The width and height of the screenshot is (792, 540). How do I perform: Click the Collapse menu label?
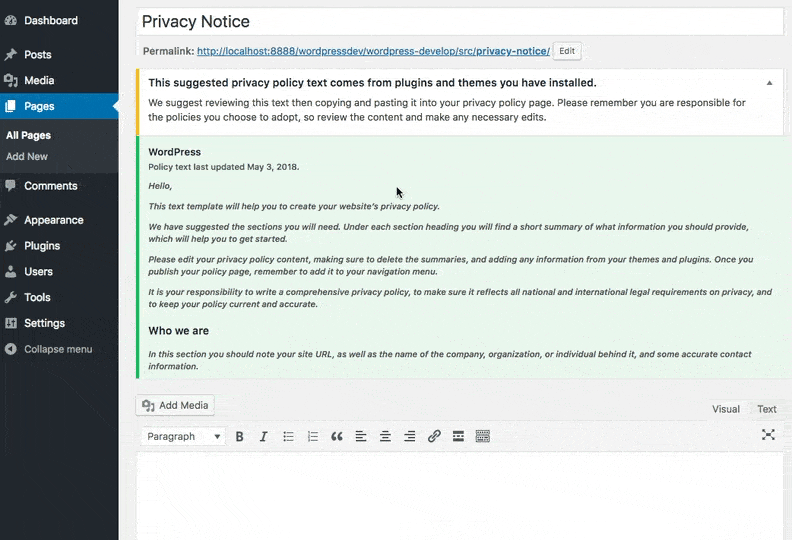[58, 349]
